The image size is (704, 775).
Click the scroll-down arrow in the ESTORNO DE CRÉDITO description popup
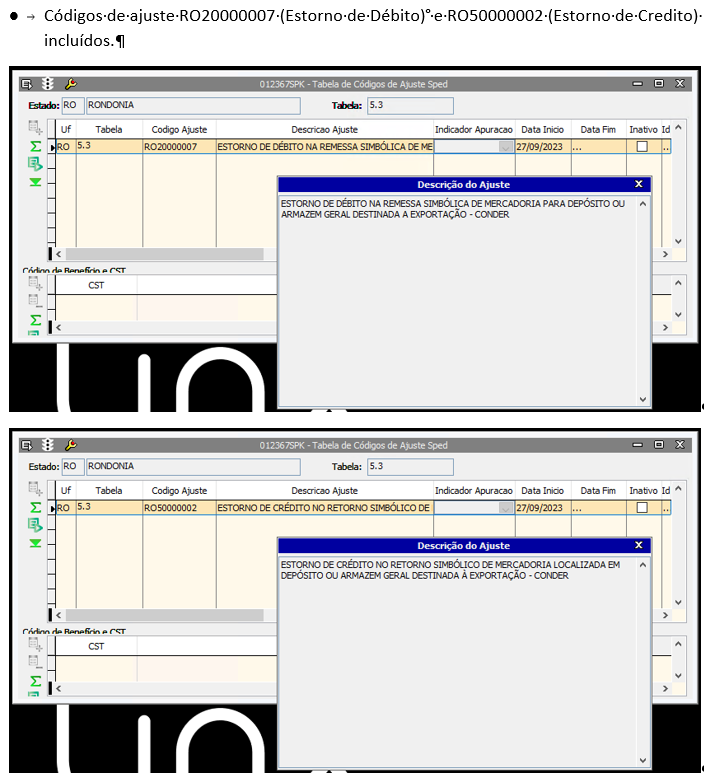pos(643,761)
